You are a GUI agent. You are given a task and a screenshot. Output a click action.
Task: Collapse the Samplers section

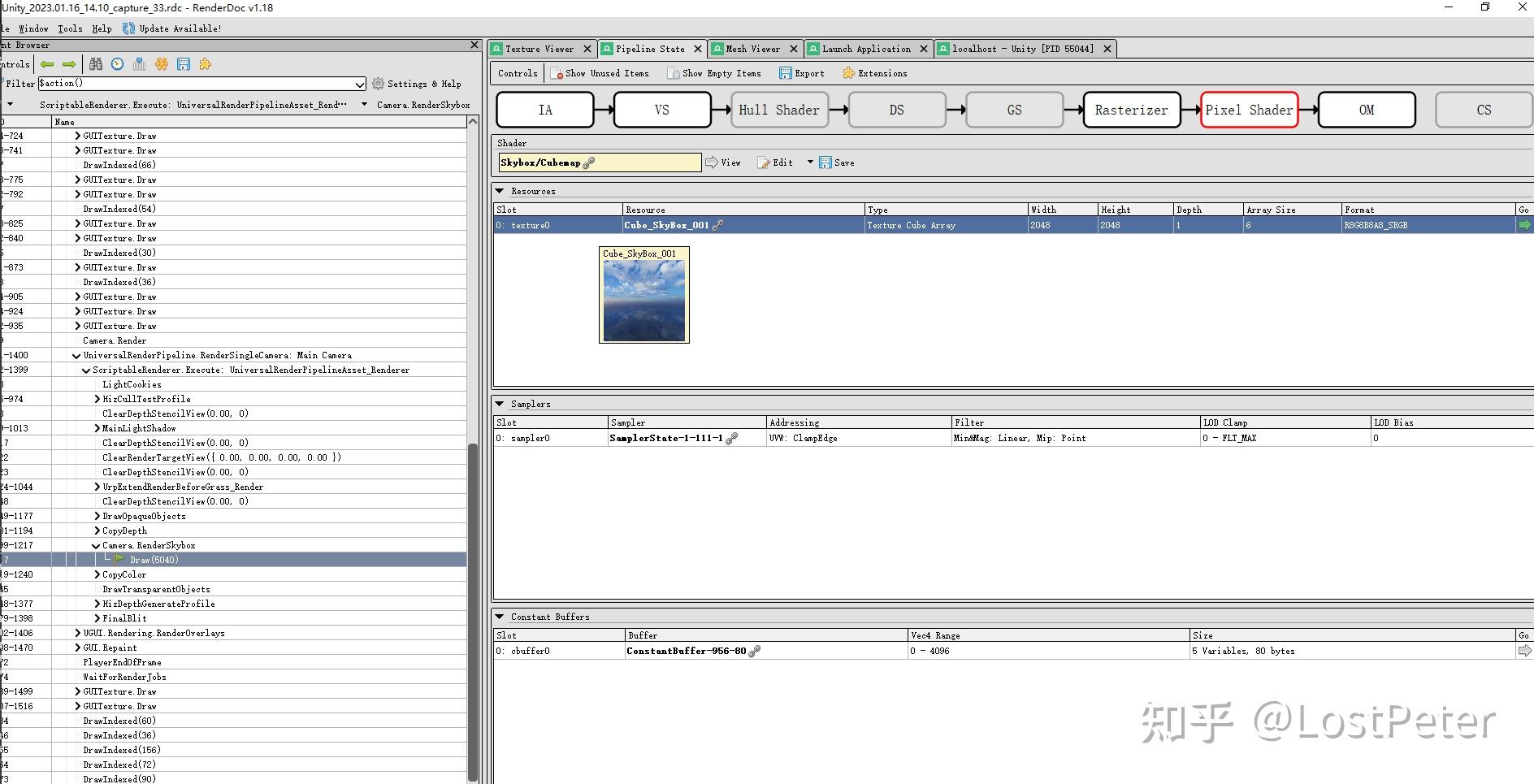[x=499, y=404]
